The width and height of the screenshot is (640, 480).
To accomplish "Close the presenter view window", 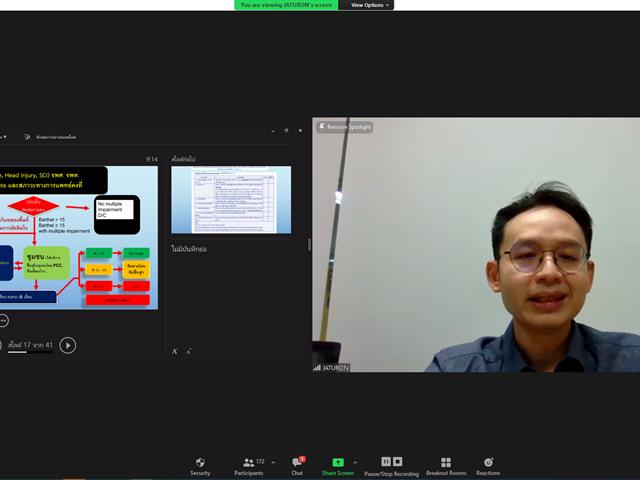I will click(x=300, y=131).
